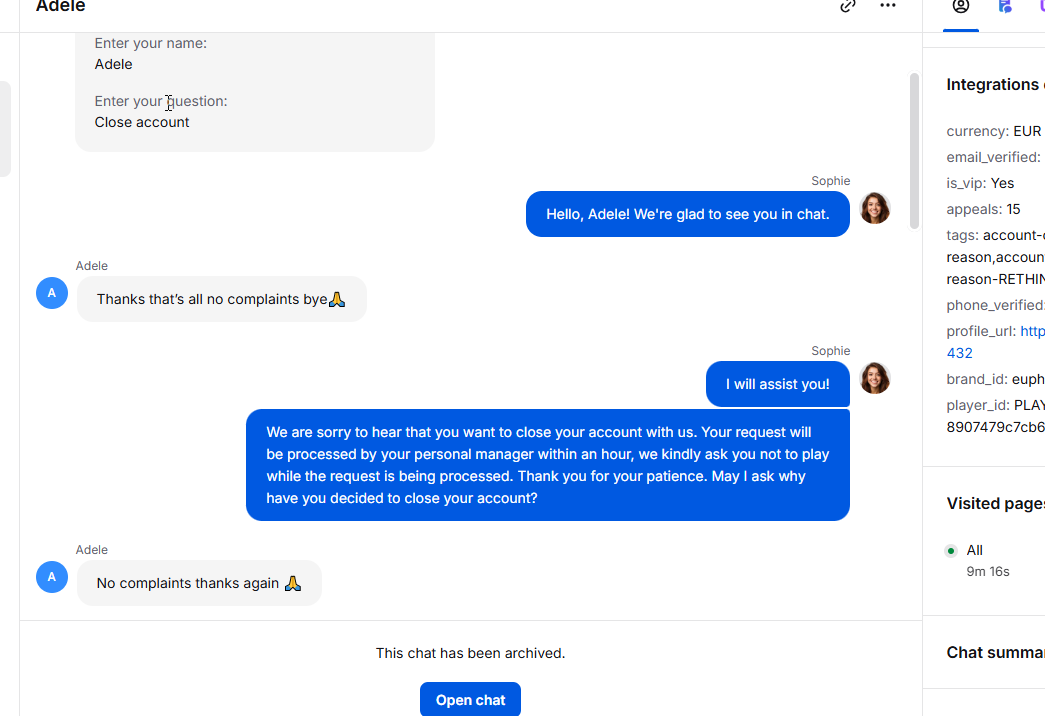Screen dimensions: 1045x716
Task: Click the Adele name in the chat header
Action: click(x=61, y=6)
